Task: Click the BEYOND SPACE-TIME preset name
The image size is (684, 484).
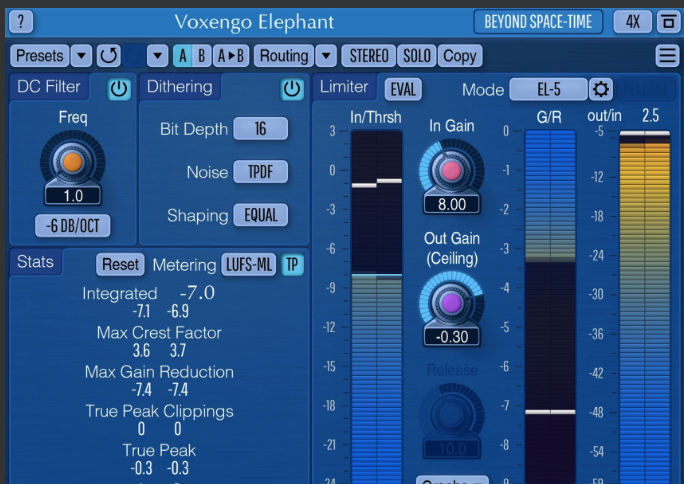Action: (538, 21)
